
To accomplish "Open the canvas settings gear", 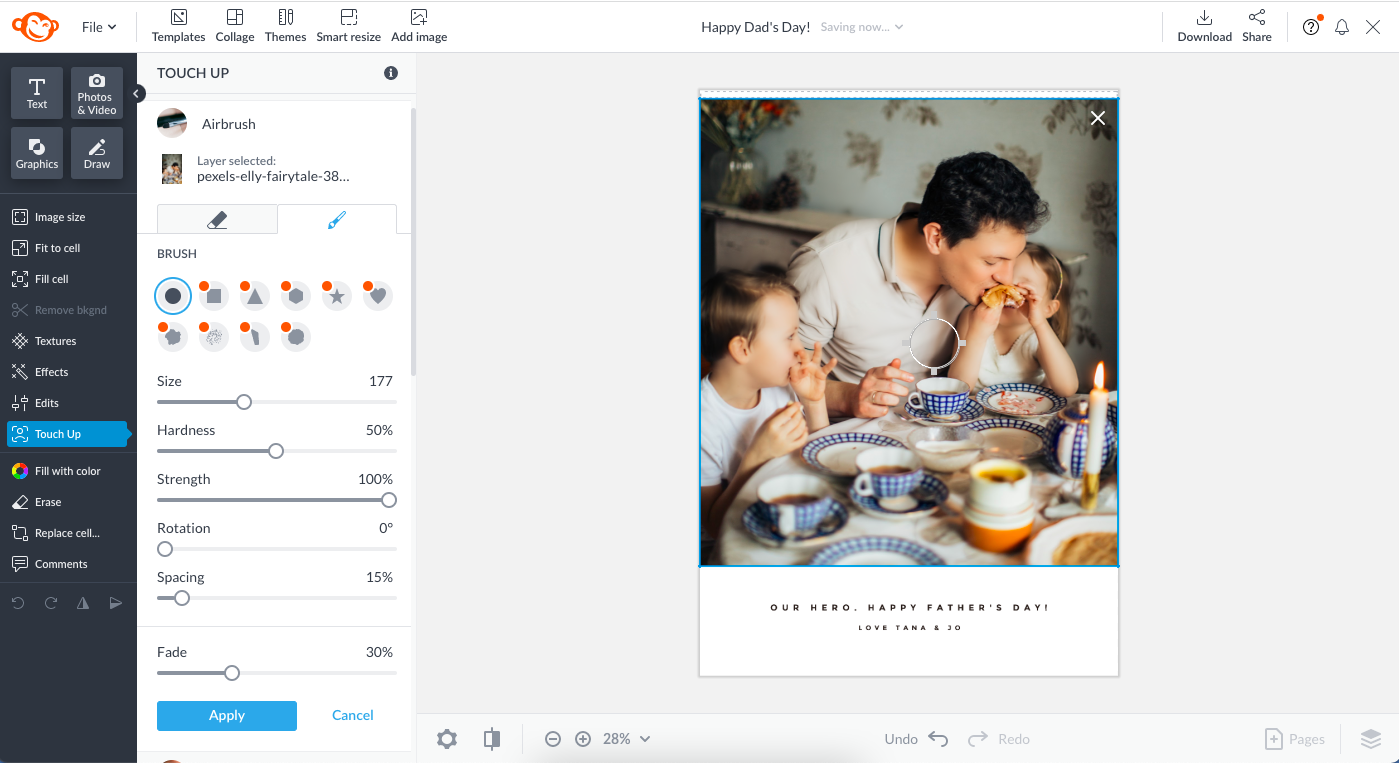I will coord(447,739).
